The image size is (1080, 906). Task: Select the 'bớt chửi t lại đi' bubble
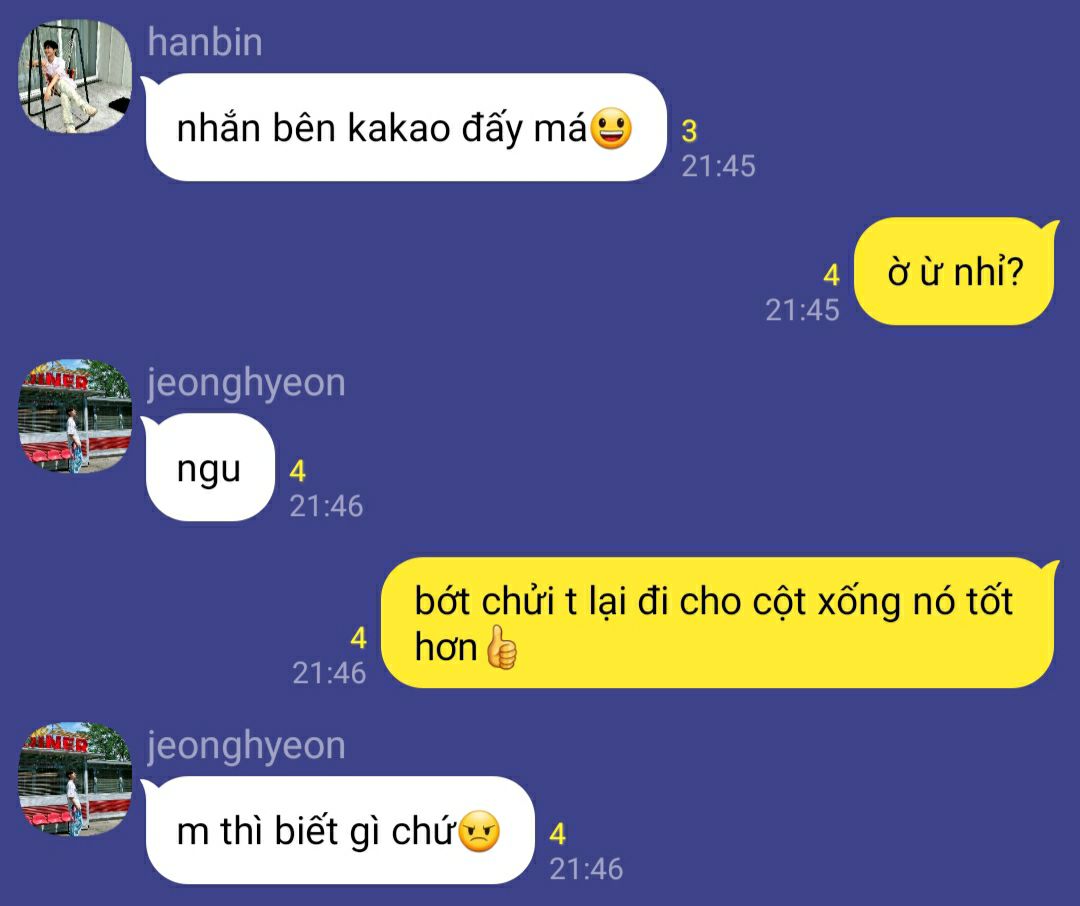pos(719,623)
